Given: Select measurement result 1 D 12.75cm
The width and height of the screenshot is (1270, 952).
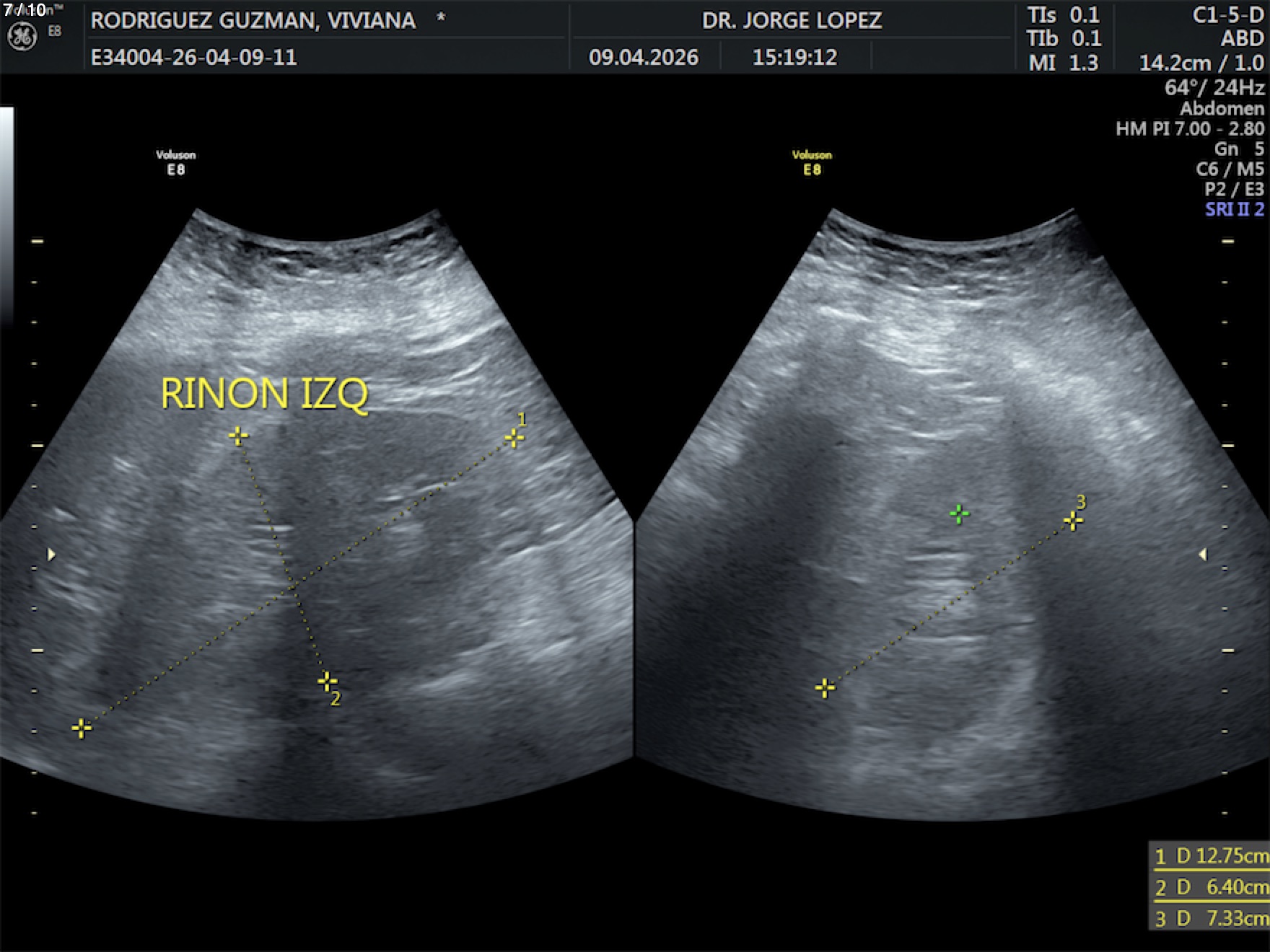Looking at the screenshot, I should point(1210,856).
